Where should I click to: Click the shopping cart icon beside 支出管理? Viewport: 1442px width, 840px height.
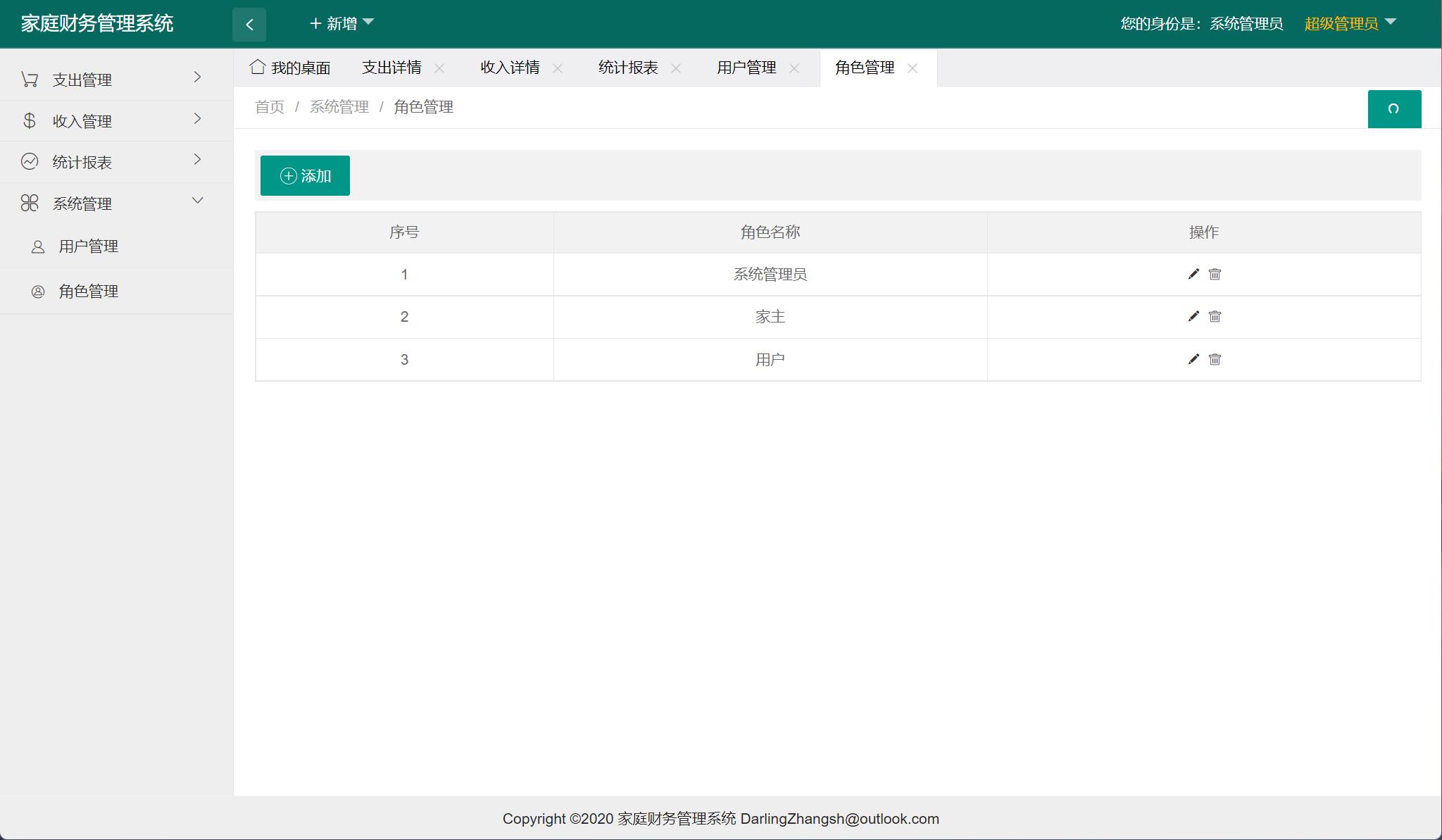[30, 78]
